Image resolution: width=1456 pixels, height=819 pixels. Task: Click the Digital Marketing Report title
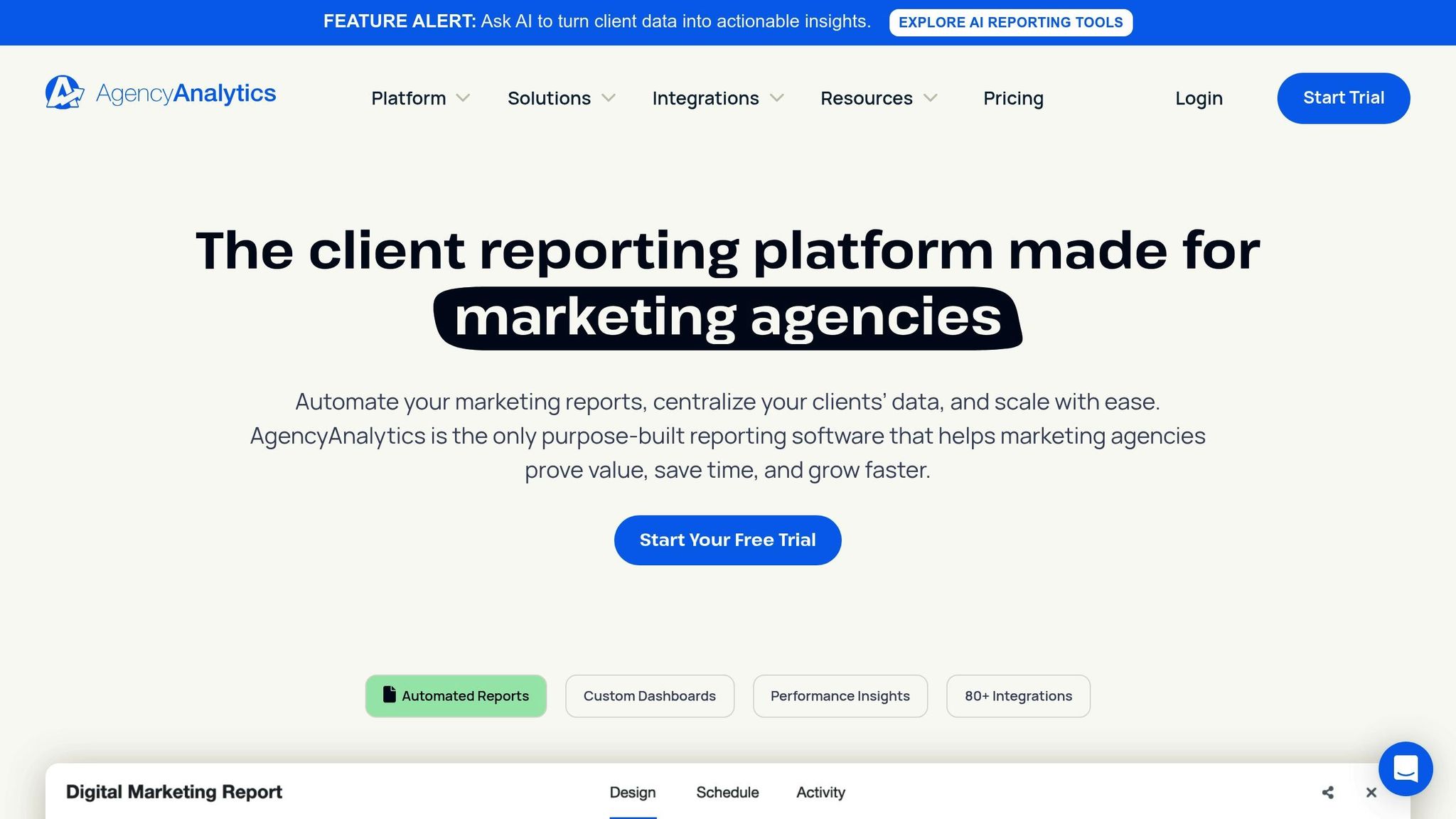[174, 792]
